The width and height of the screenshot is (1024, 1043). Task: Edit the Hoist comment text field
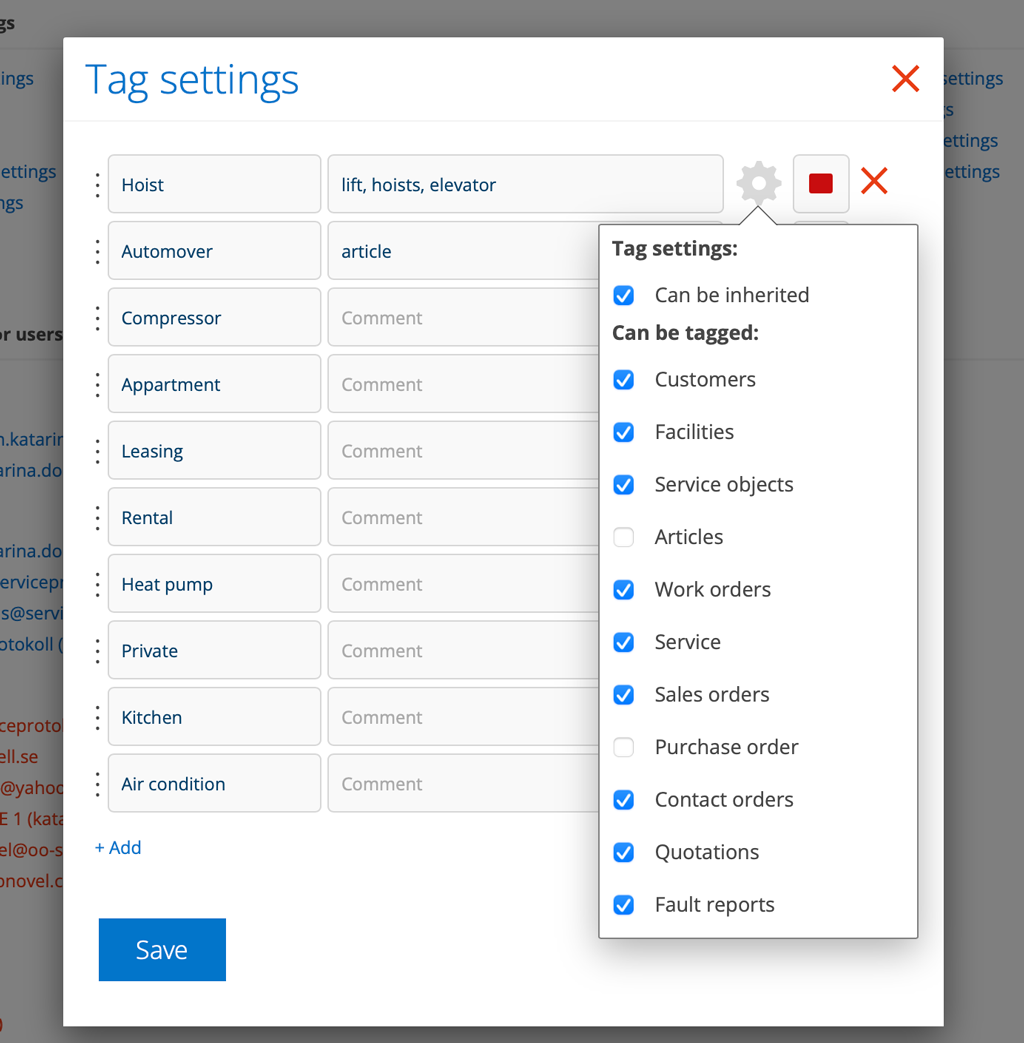click(x=525, y=184)
